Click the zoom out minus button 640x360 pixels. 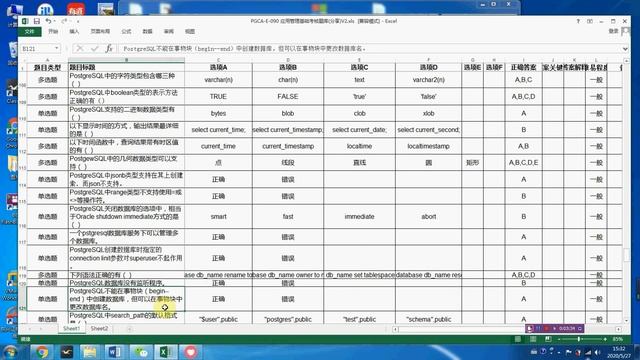(x=559, y=339)
